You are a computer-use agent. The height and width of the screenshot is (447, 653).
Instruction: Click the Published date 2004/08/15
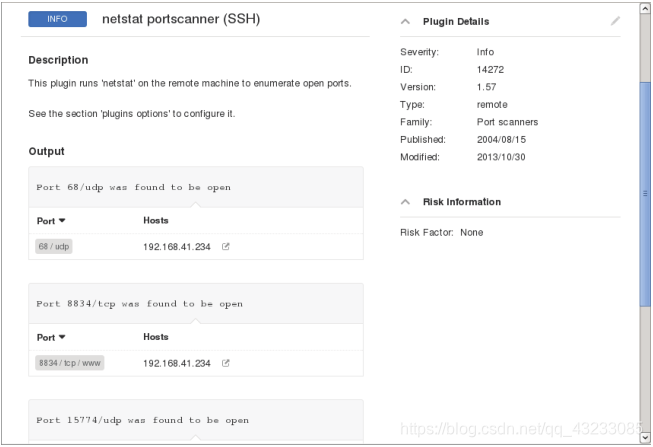pyautogui.click(x=501, y=140)
